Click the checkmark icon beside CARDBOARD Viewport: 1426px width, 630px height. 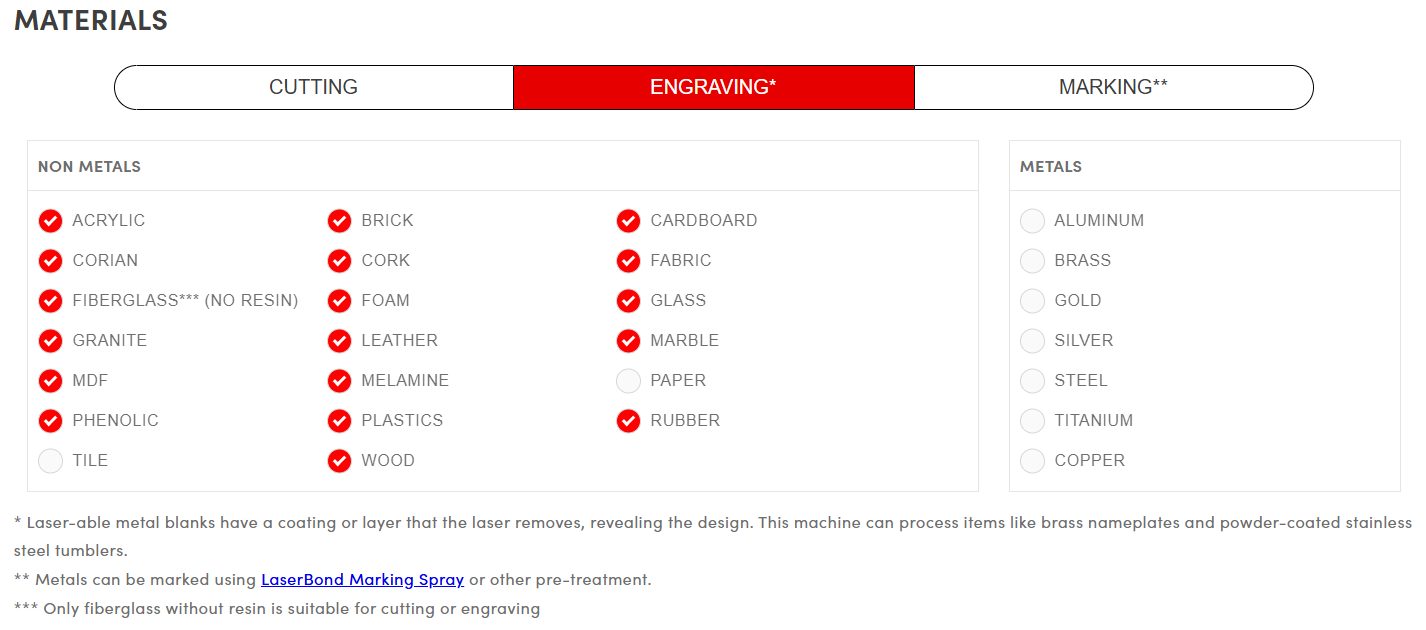point(628,221)
